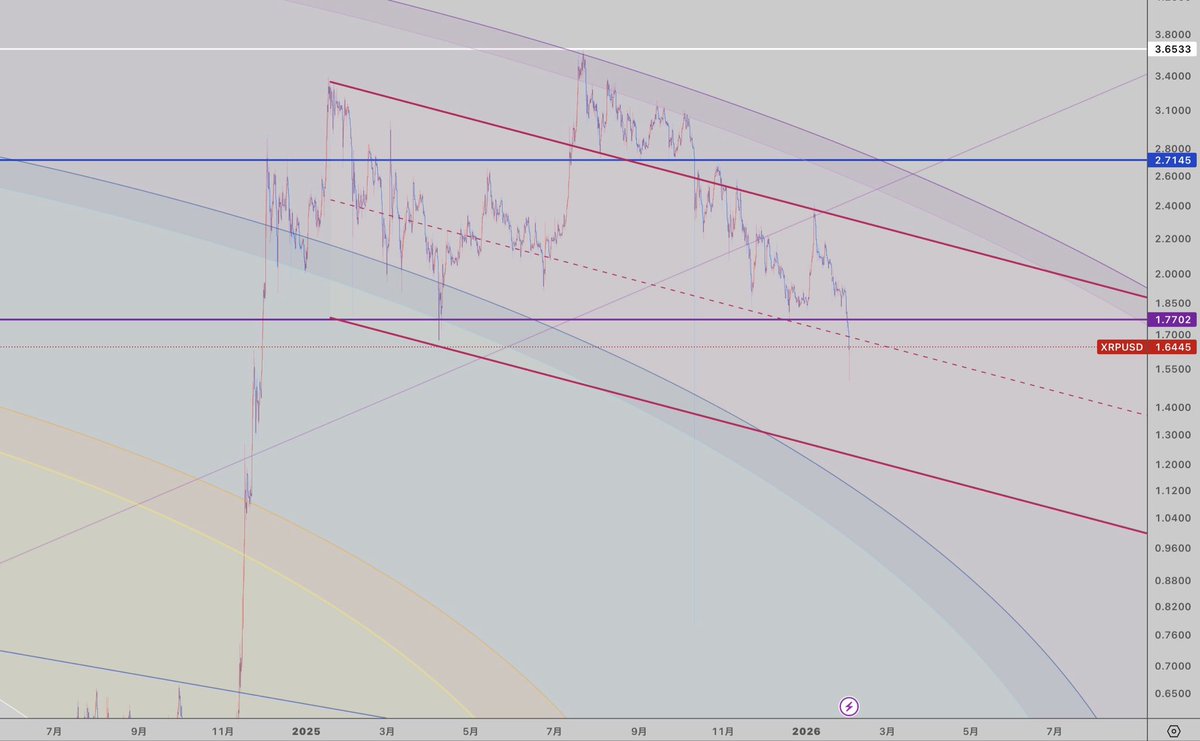Select the blue horizontal line at 2.7145
1200x741 pixels.
click(574, 160)
